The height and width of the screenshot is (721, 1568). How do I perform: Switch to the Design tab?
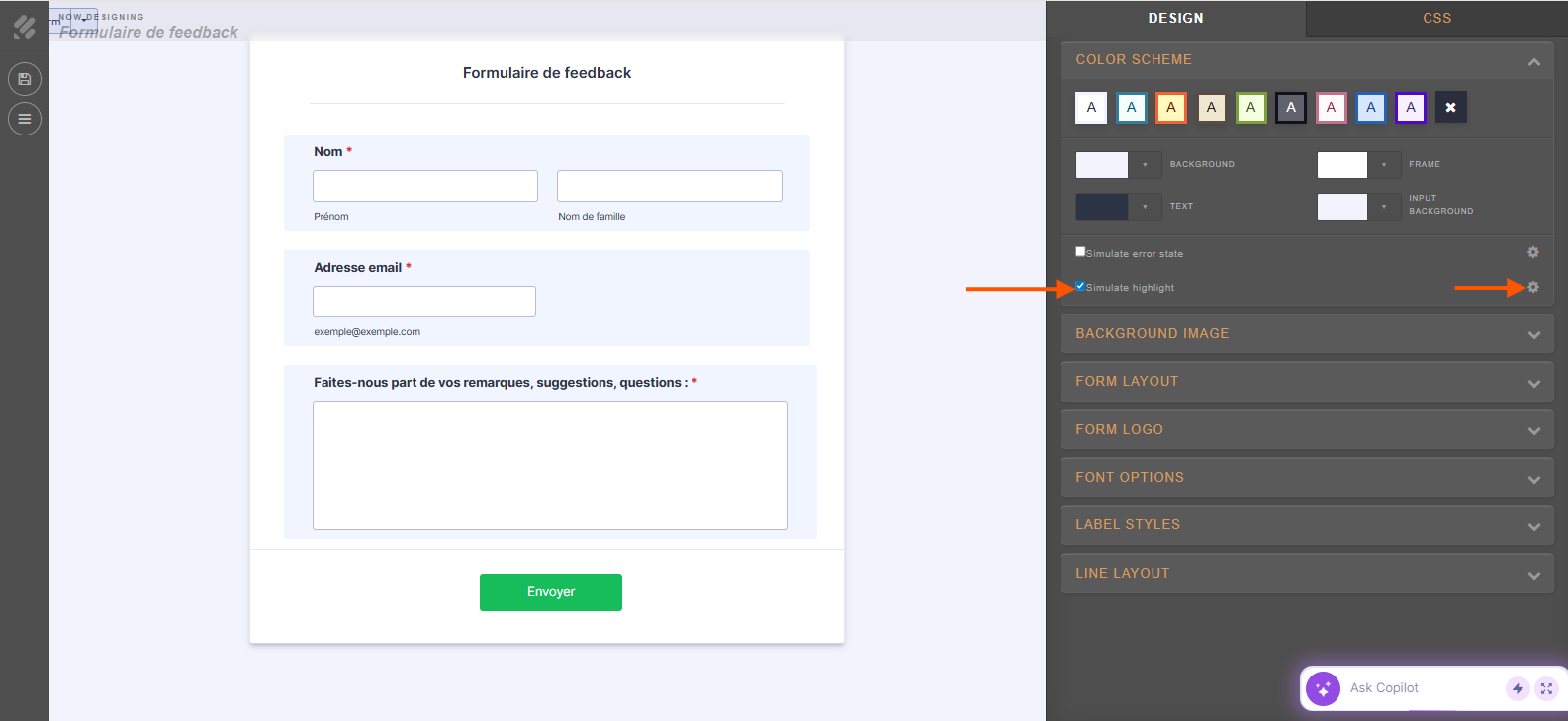click(x=1176, y=18)
